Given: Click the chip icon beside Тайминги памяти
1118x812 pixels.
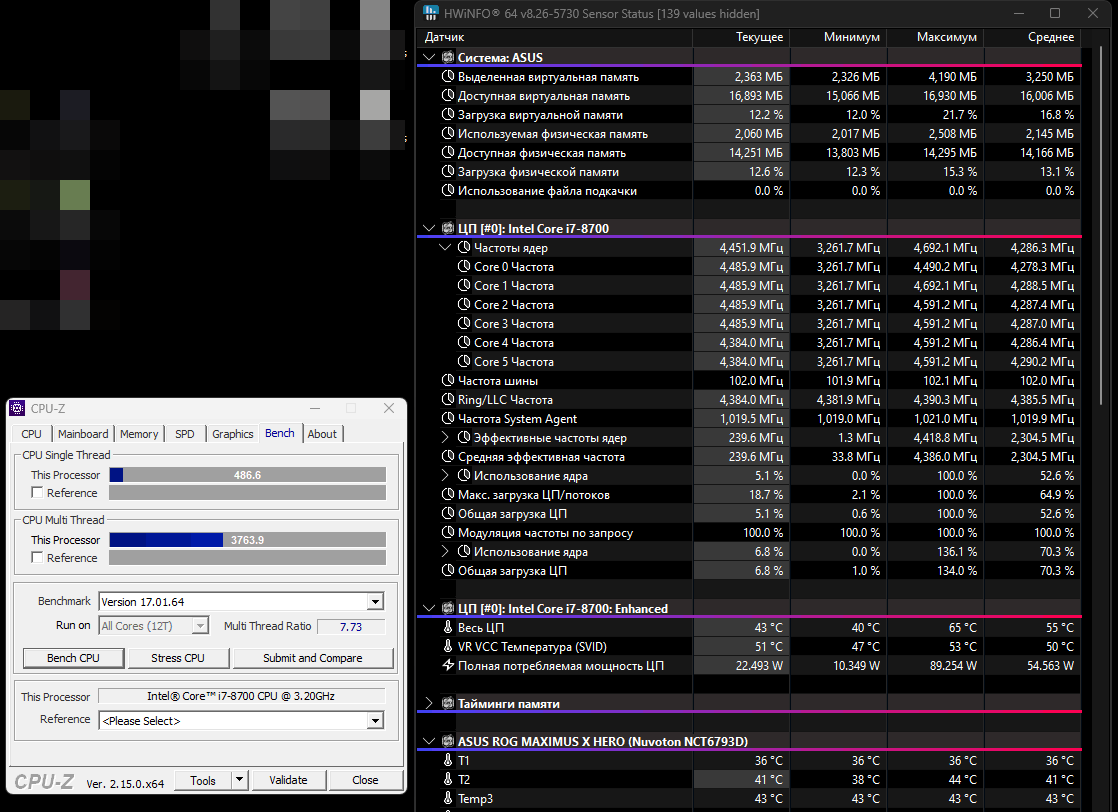Looking at the screenshot, I should [448, 703].
